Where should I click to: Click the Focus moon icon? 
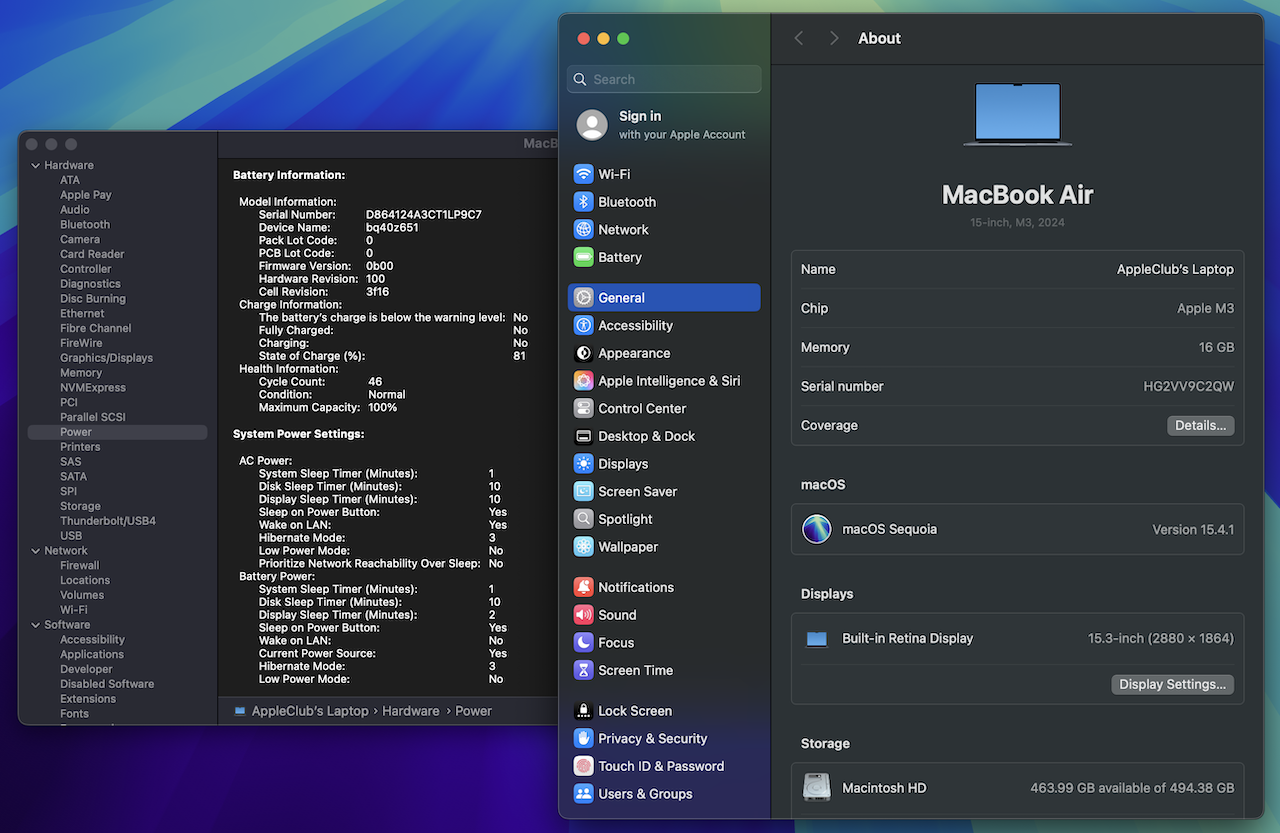(584, 642)
